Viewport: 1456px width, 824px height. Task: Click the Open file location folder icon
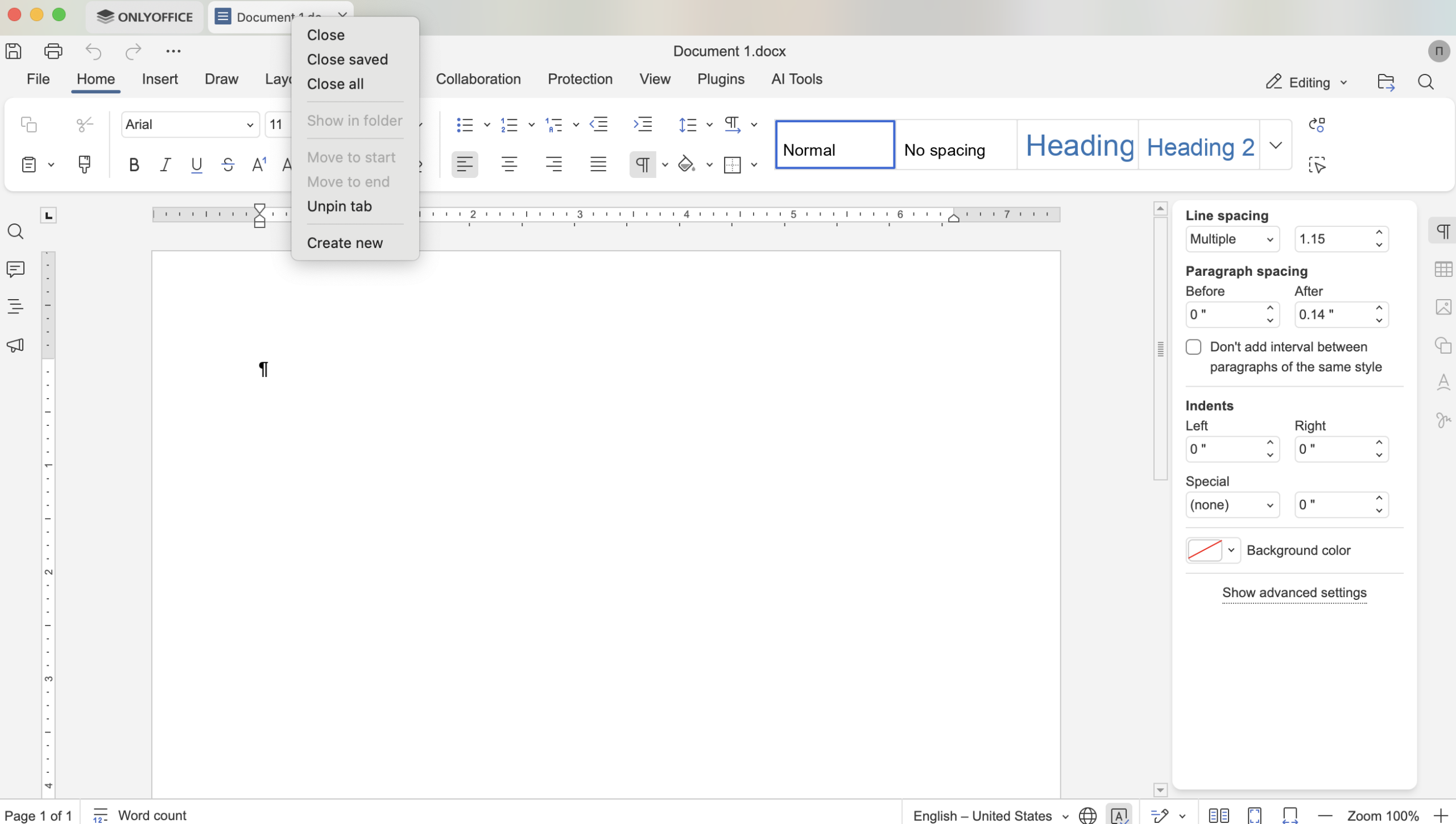point(1386,82)
